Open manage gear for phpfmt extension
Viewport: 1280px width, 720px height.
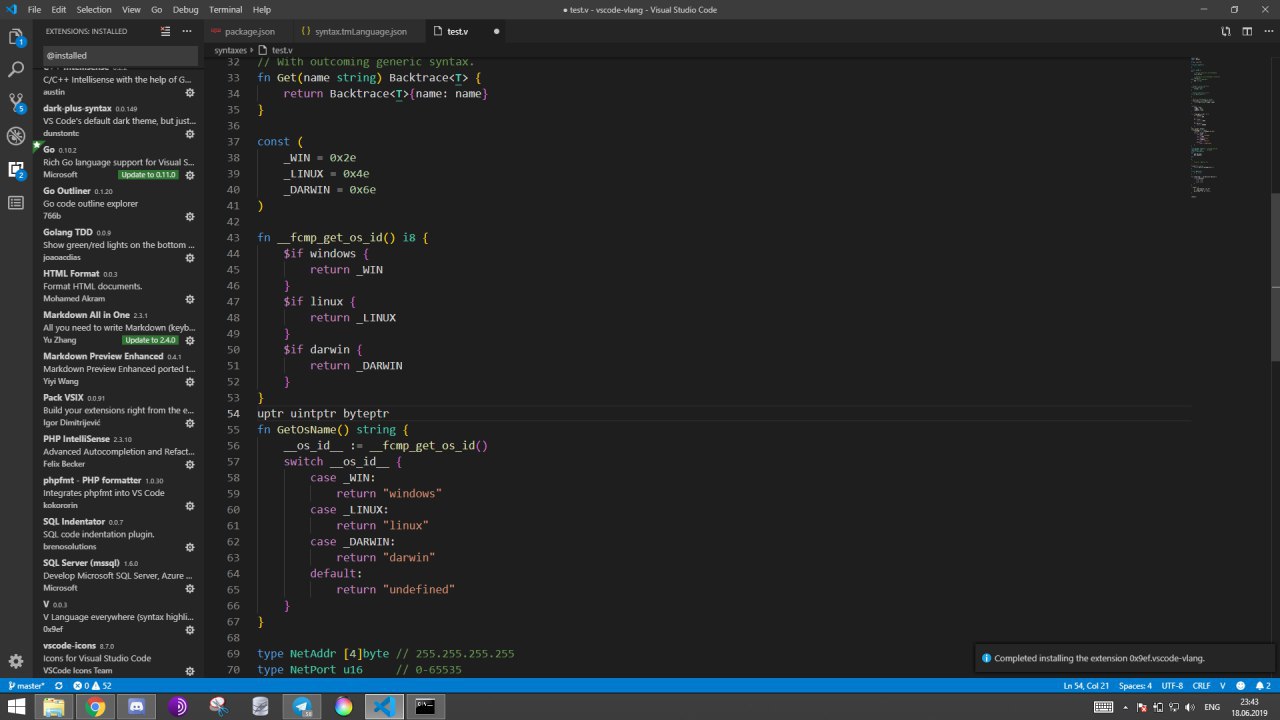pyautogui.click(x=190, y=506)
